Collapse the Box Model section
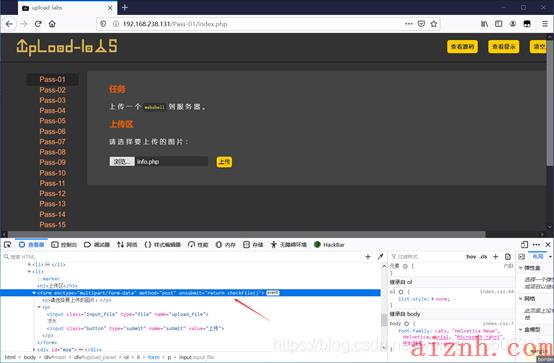 tap(521, 329)
